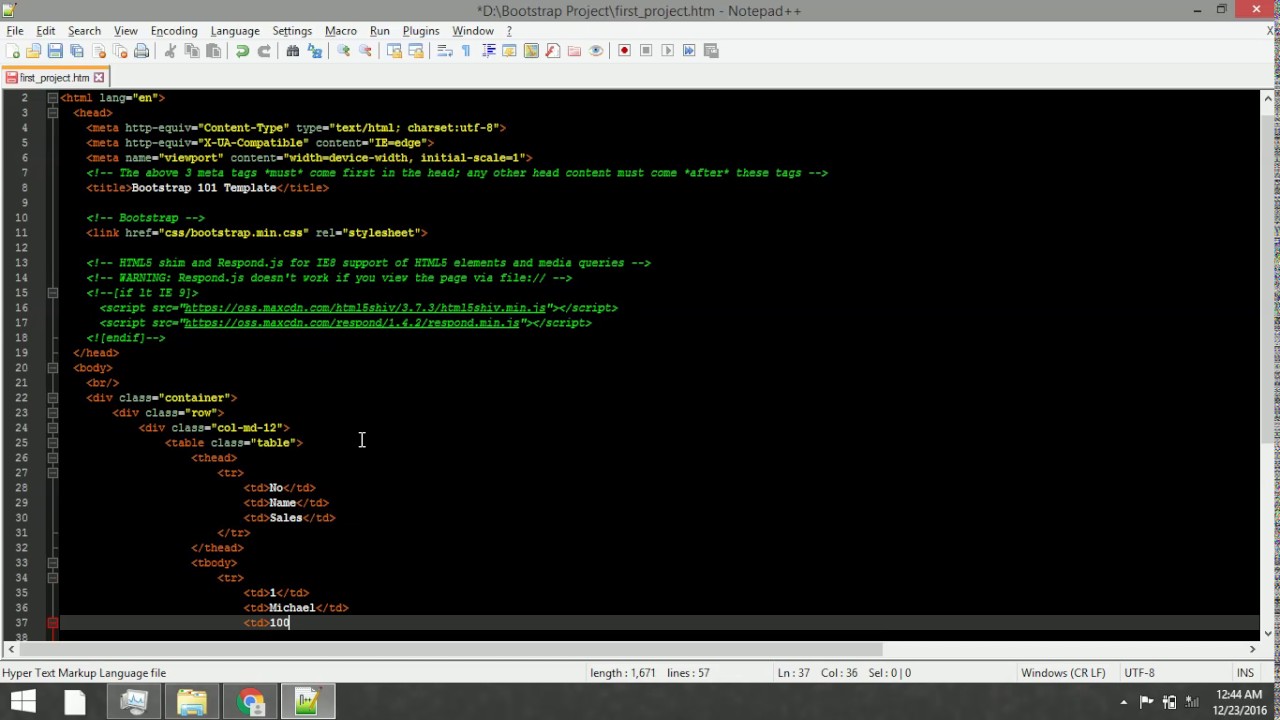This screenshot has height=720, width=1280.
Task: Open the ? help menu
Action: click(x=509, y=31)
